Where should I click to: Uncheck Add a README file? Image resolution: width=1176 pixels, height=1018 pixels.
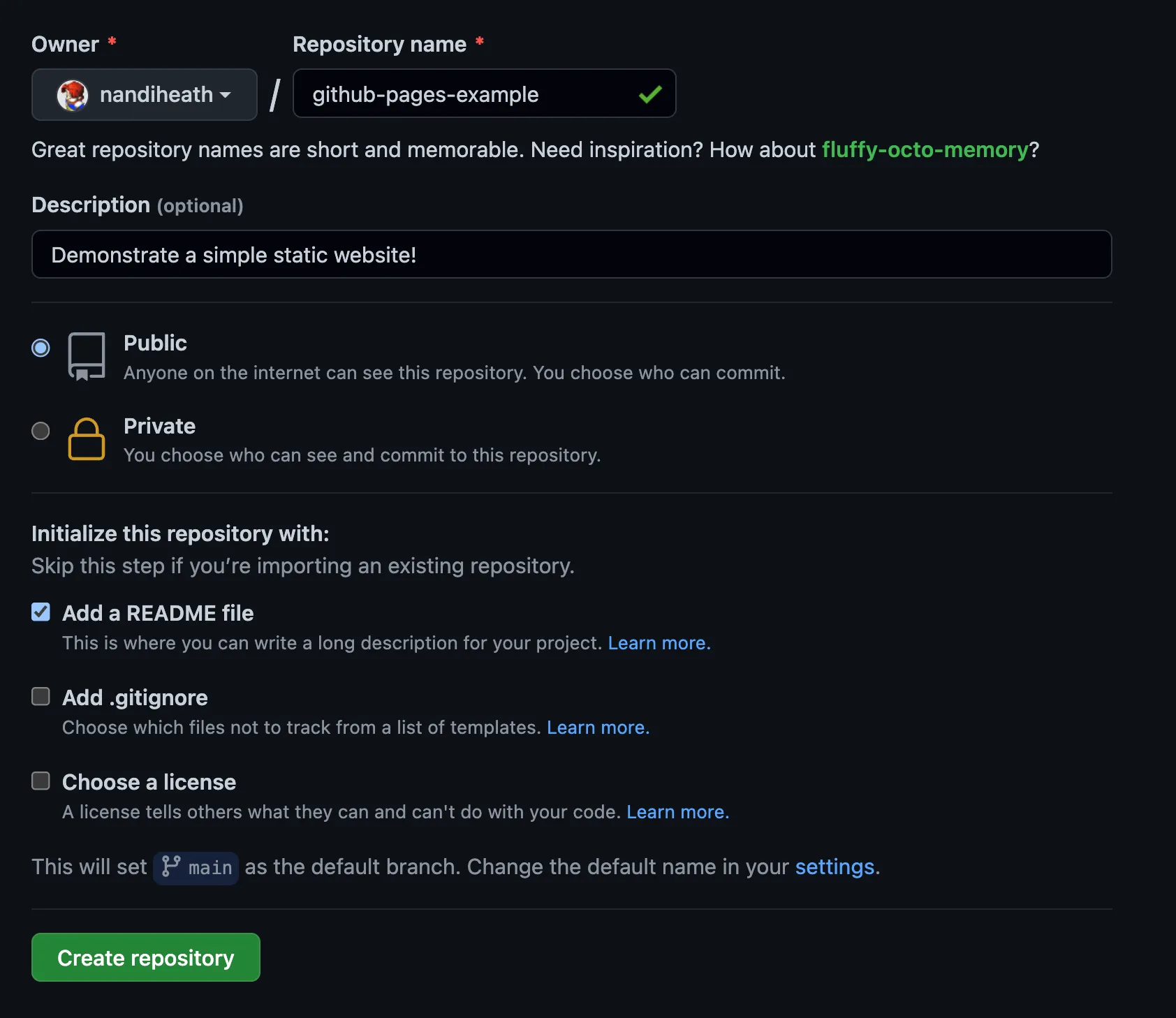coord(41,612)
